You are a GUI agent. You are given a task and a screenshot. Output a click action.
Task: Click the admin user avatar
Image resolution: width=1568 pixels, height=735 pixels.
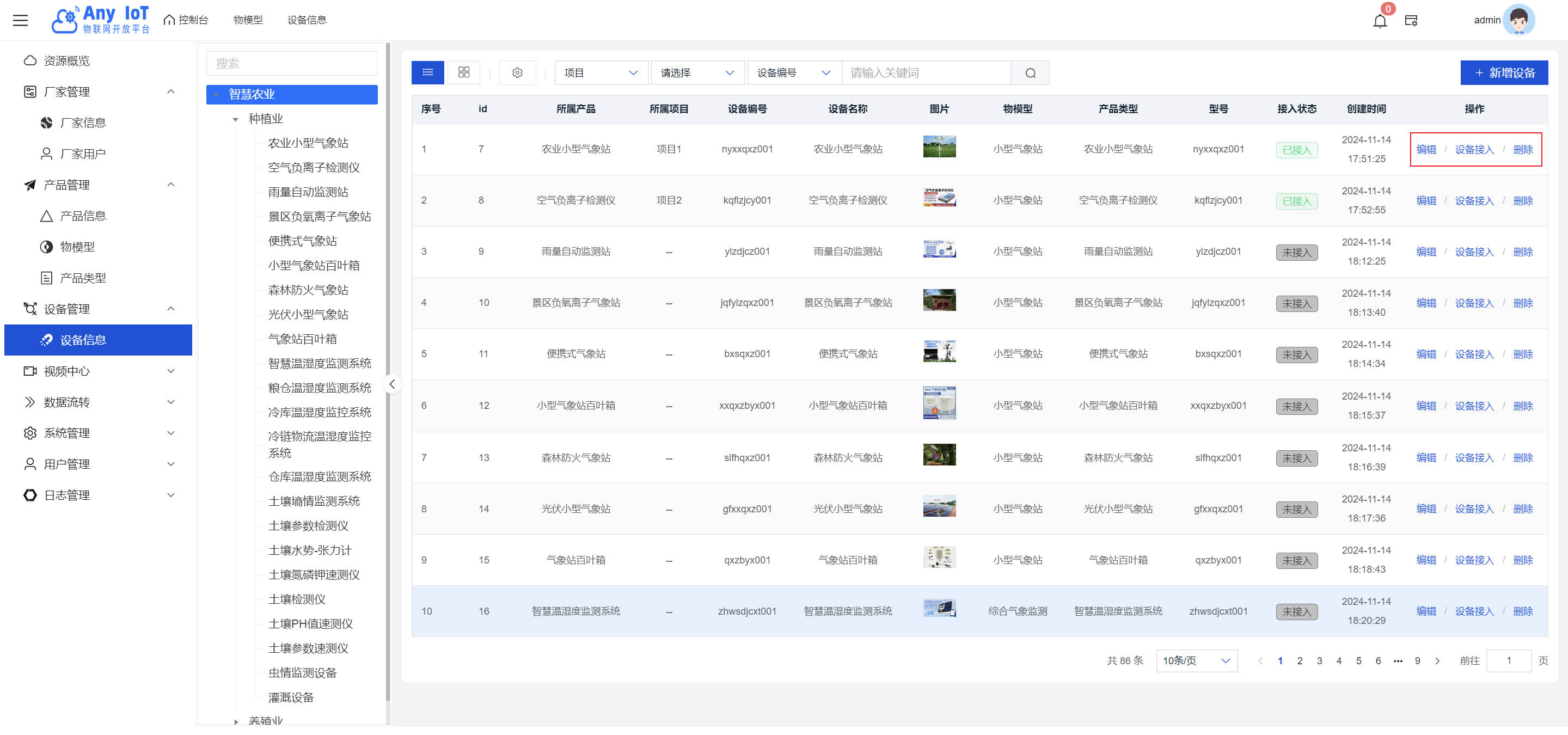tap(1518, 20)
